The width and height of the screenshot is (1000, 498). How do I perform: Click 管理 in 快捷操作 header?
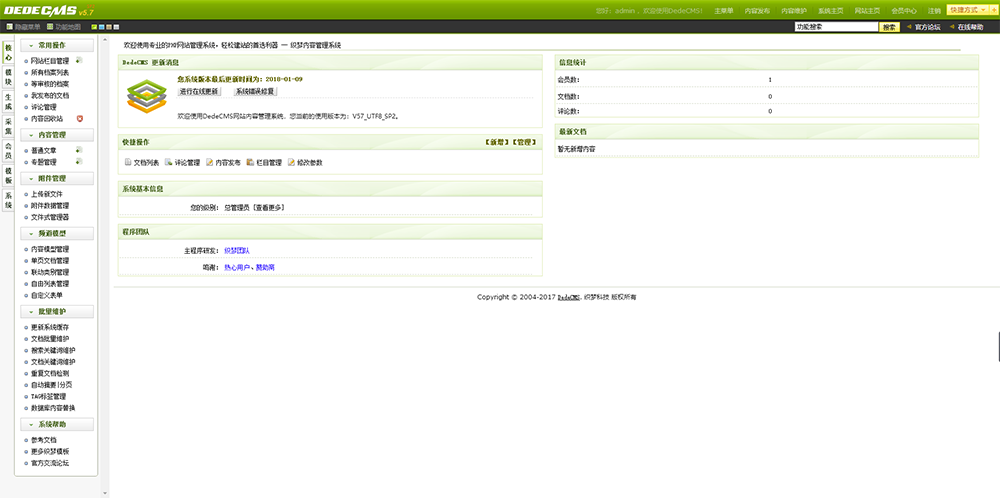pos(523,142)
